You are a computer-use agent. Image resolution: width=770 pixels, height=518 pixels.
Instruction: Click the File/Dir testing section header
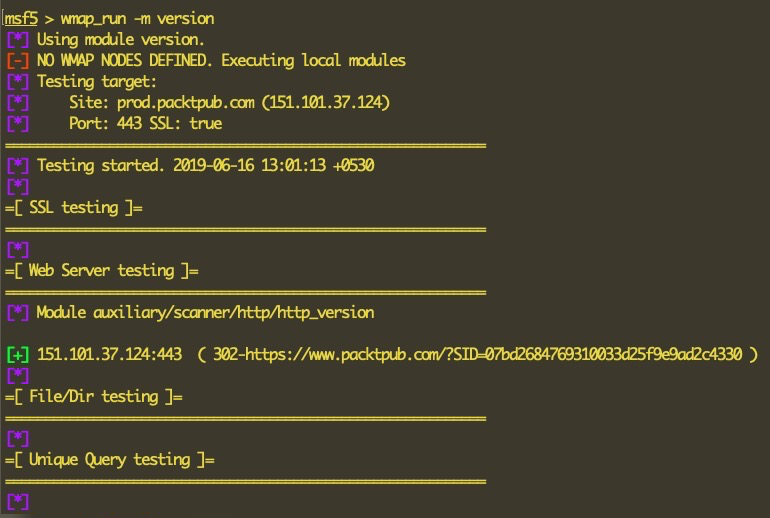(x=95, y=396)
